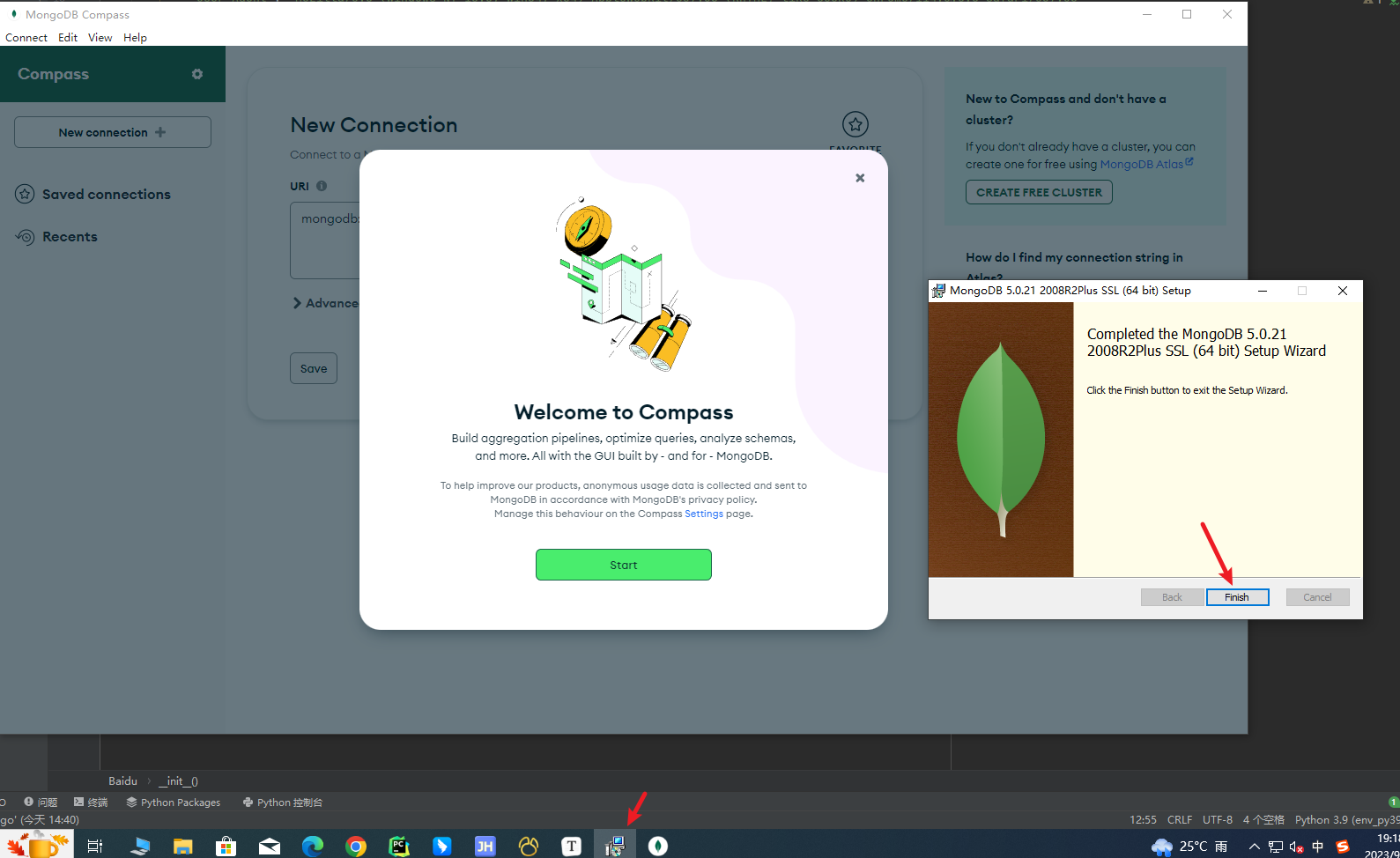Viewport: 1400px width, 858px height.
Task: Click the __init__() breadcrumb in PyCharm
Action: (179, 781)
